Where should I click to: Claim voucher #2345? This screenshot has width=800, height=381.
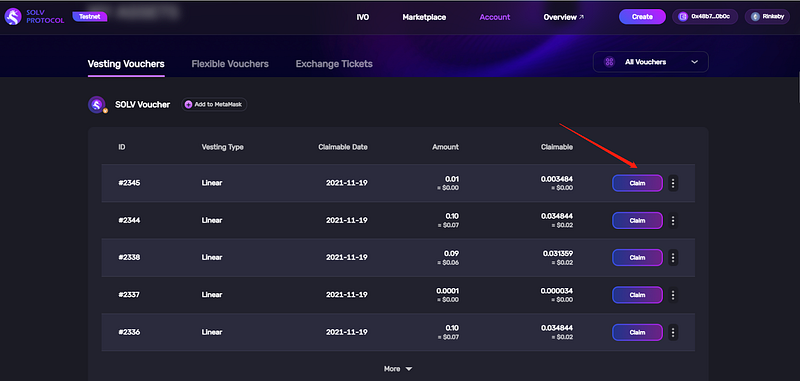point(637,183)
